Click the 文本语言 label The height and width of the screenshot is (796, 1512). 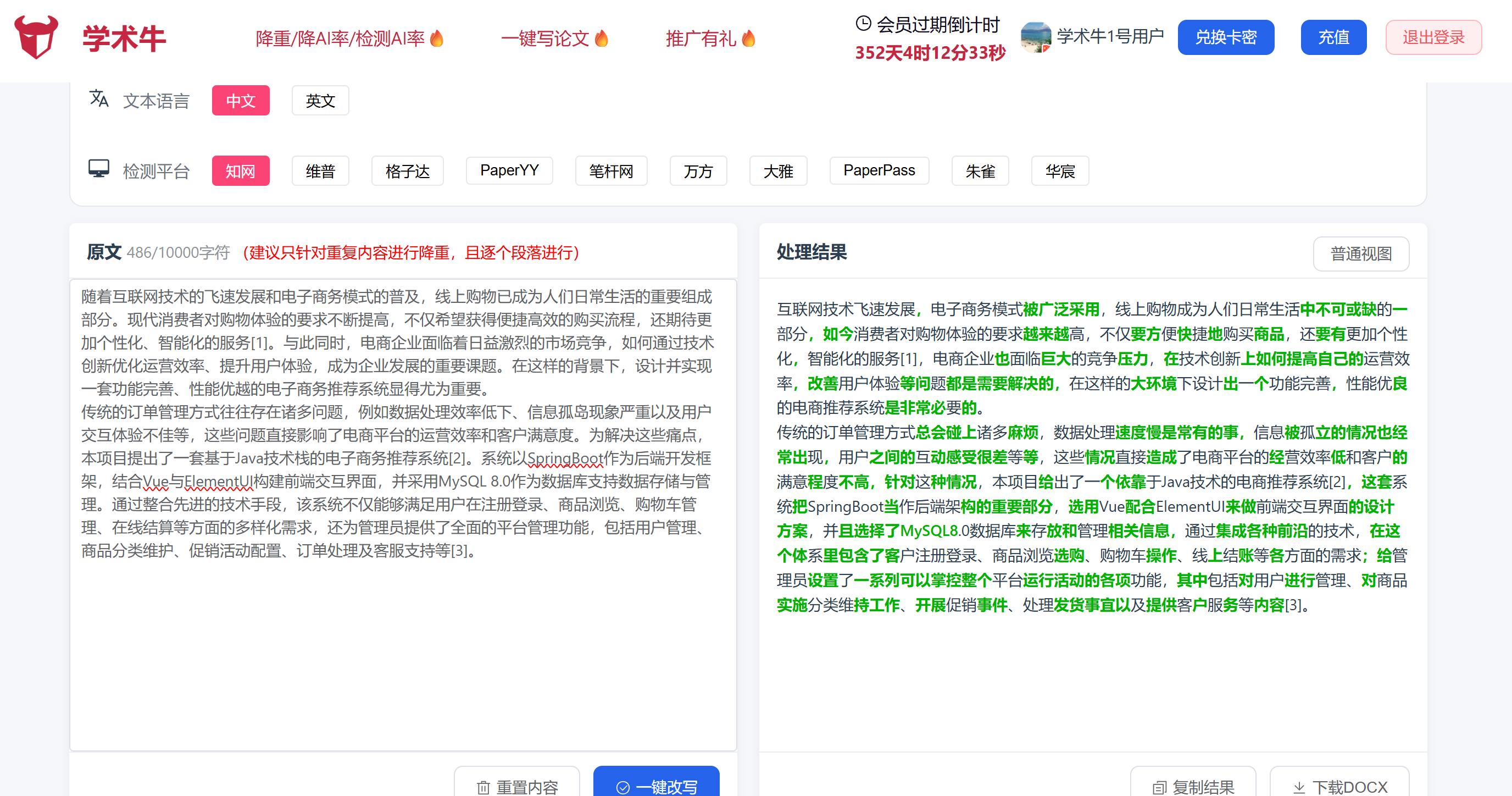coord(156,101)
